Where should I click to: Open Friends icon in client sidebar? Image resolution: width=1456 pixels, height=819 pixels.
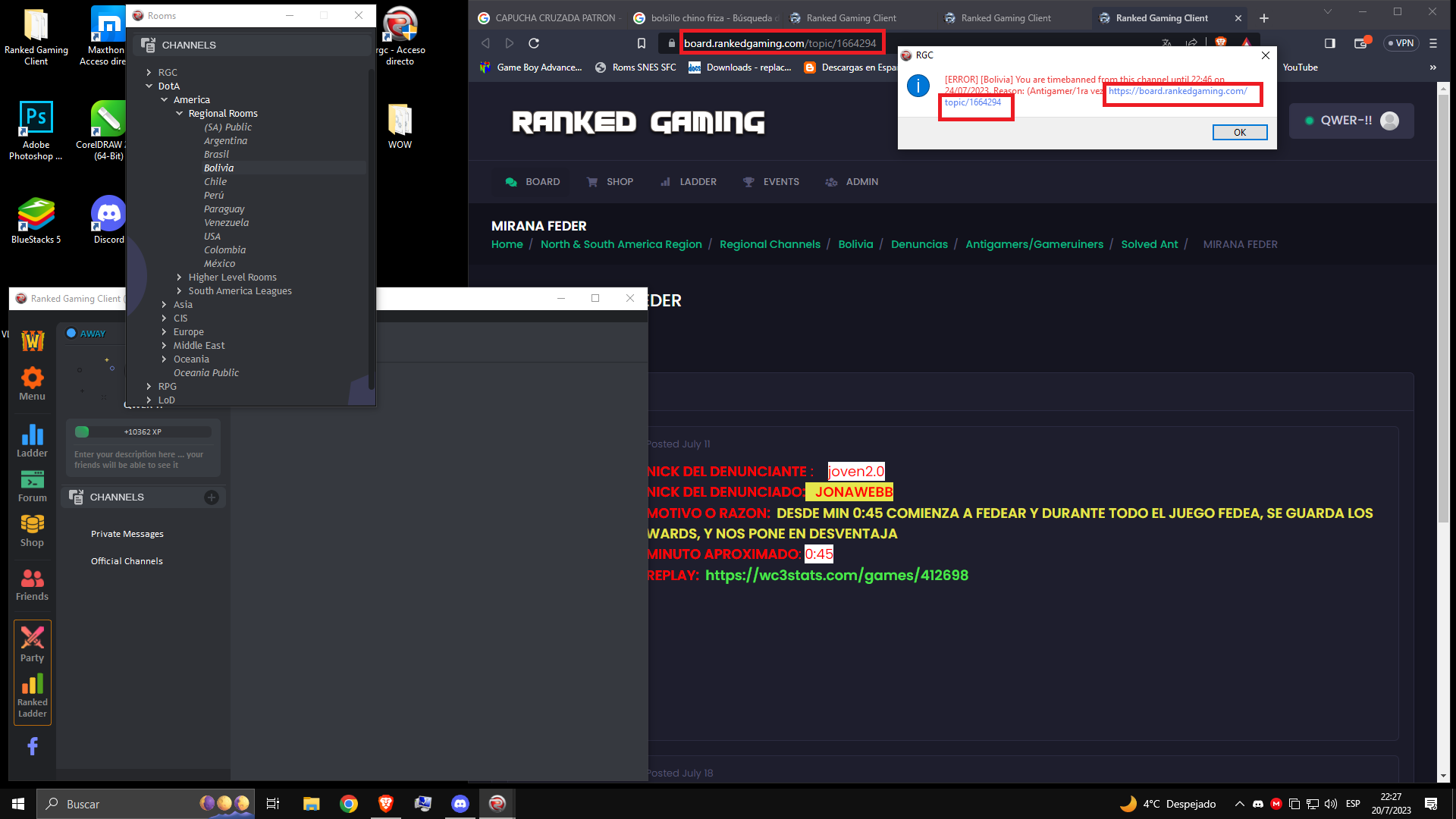[x=32, y=585]
